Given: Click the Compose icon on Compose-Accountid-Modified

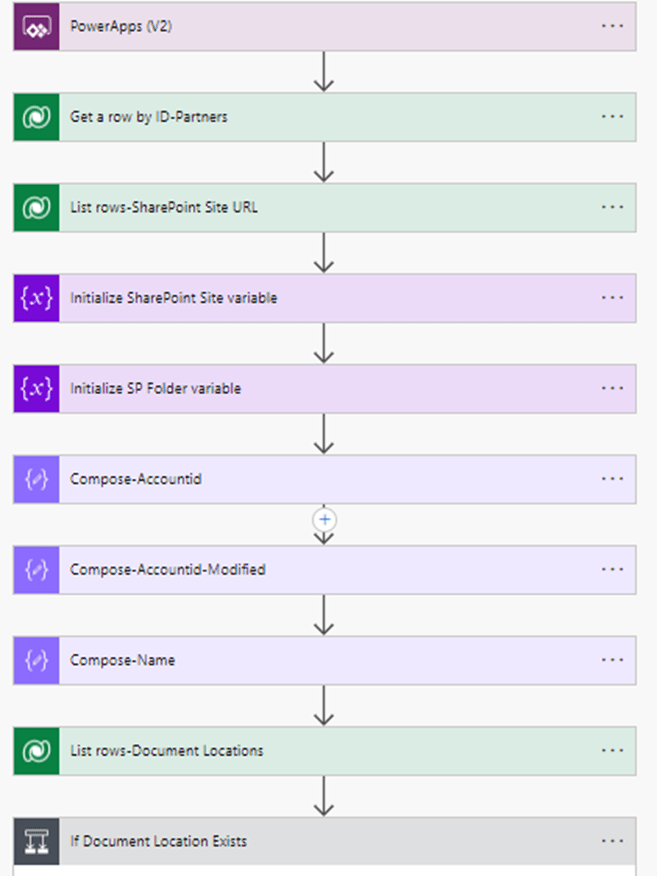Looking at the screenshot, I should pyautogui.click(x=36, y=569).
